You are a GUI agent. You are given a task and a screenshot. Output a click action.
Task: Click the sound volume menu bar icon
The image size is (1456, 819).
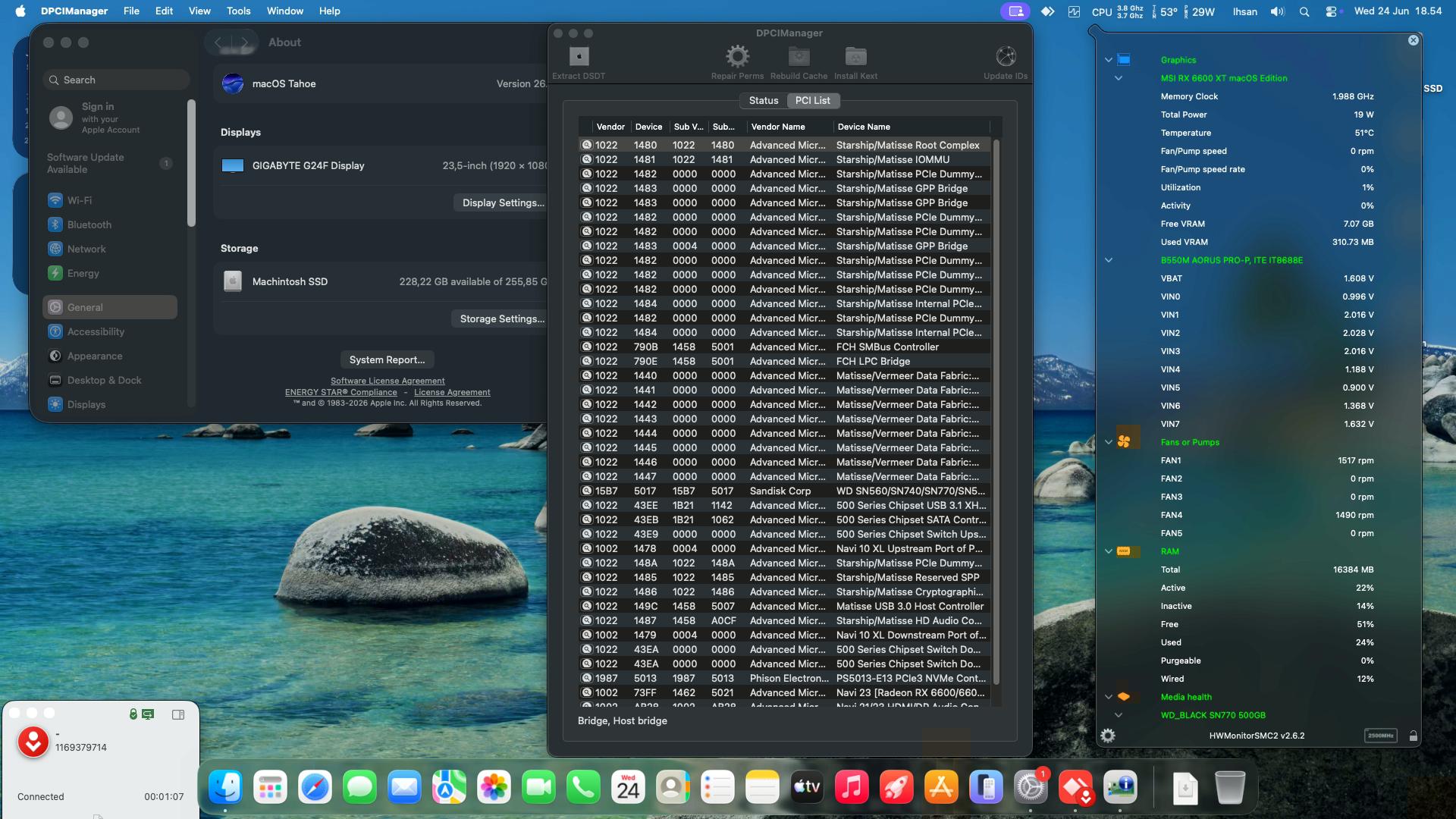(1278, 11)
